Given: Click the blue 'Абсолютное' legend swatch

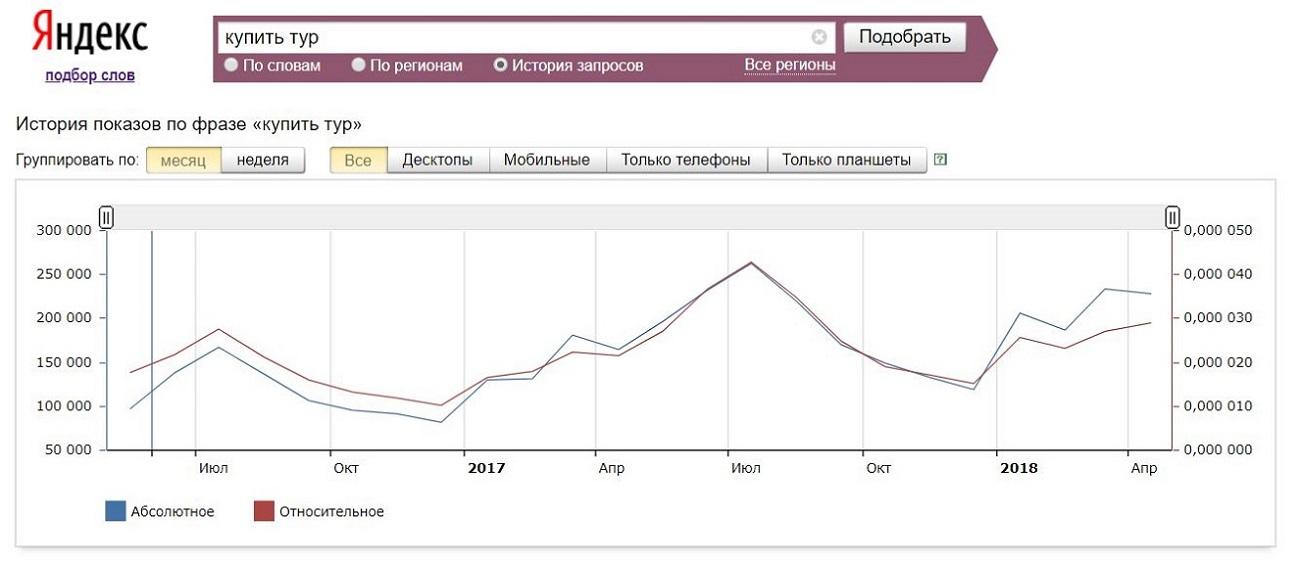Looking at the screenshot, I should tap(115, 512).
